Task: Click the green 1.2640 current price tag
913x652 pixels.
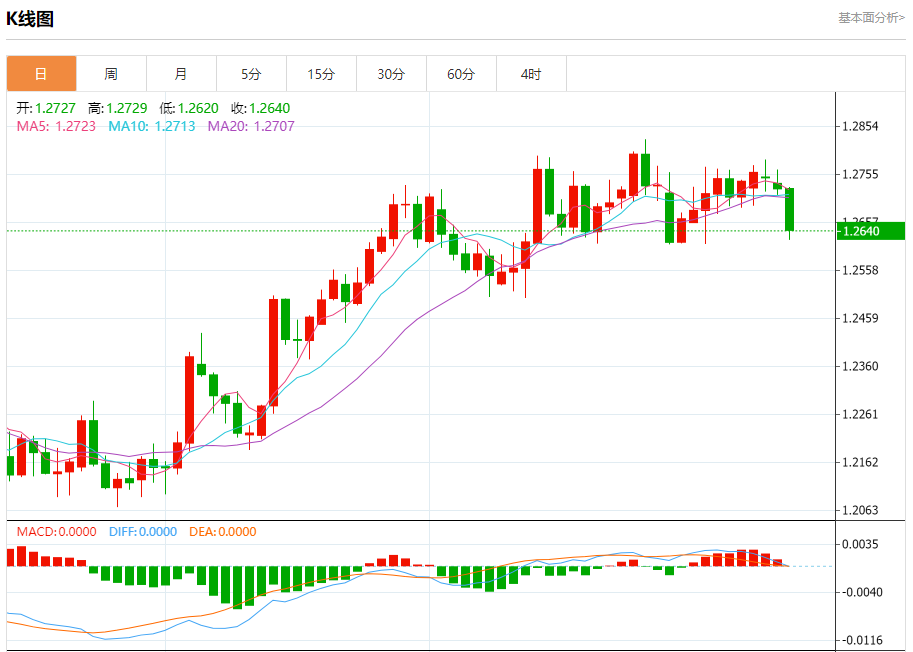Action: (x=871, y=231)
